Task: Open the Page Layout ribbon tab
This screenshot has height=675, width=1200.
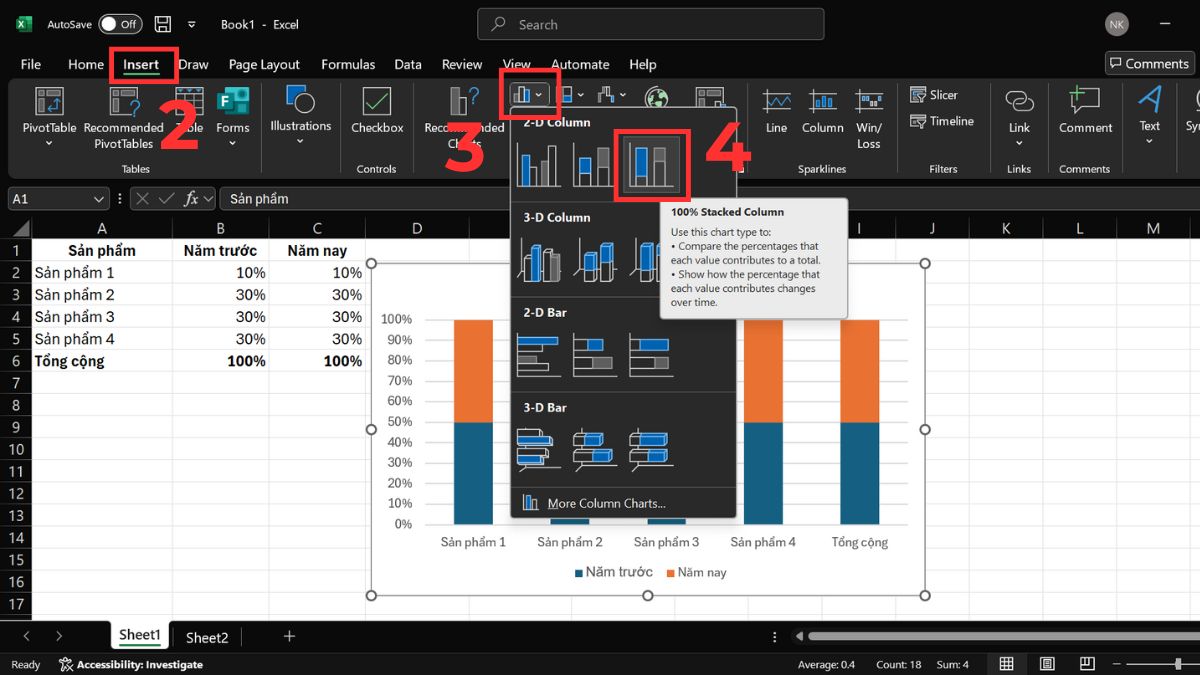Action: pyautogui.click(x=264, y=64)
